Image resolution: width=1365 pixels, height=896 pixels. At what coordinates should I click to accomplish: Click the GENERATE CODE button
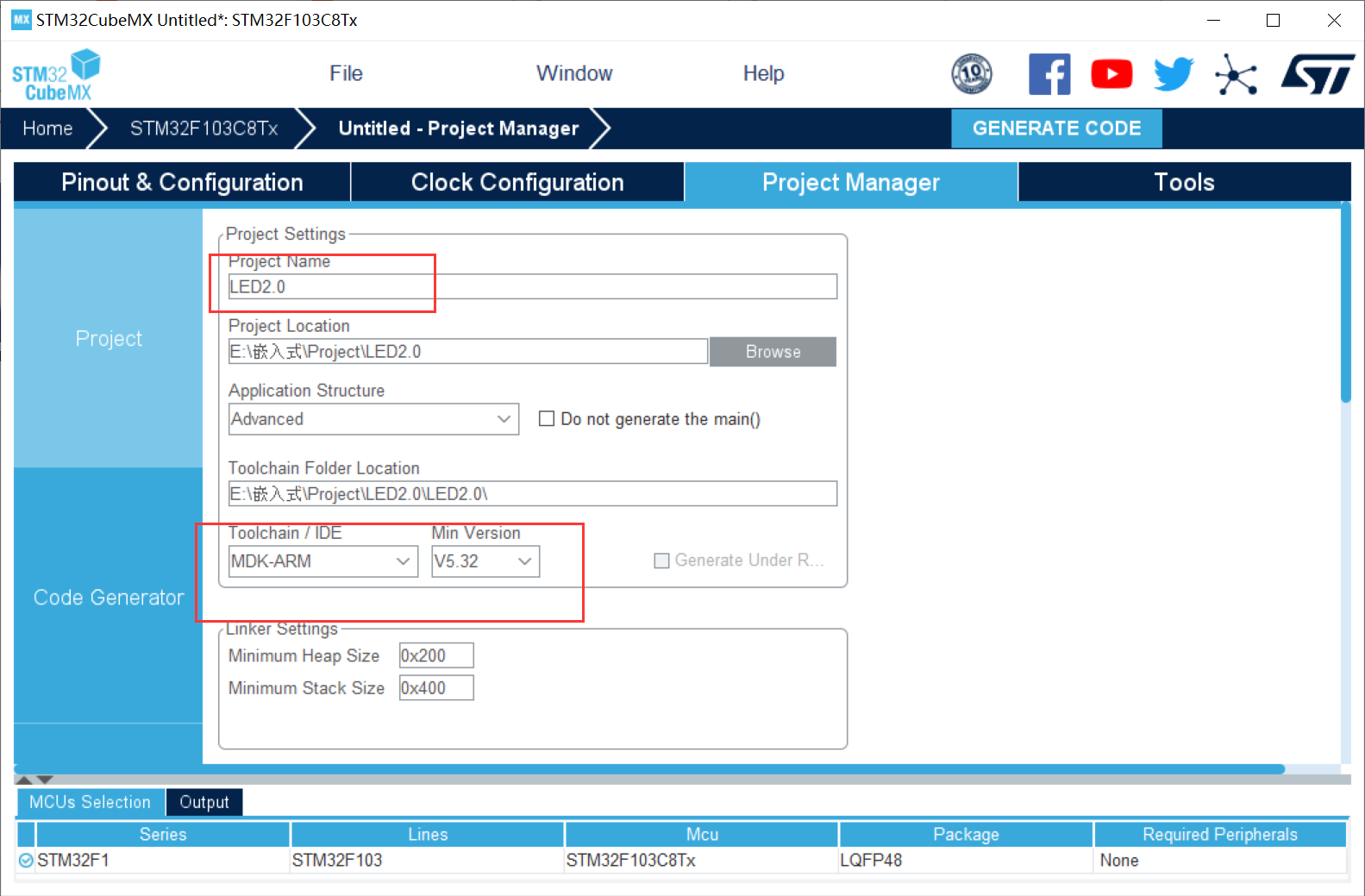click(x=1056, y=128)
